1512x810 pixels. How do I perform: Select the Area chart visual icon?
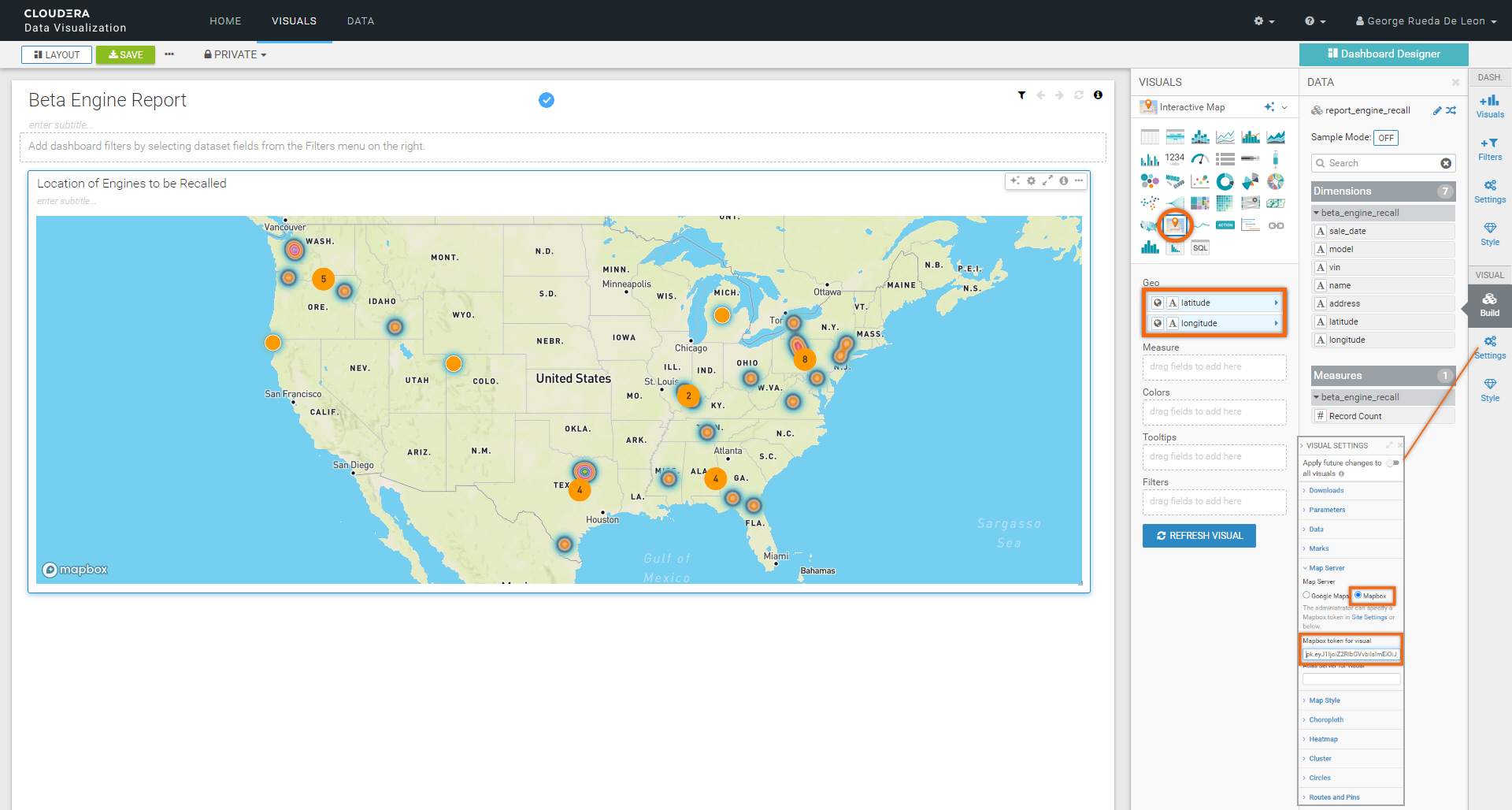pyautogui.click(x=1276, y=137)
